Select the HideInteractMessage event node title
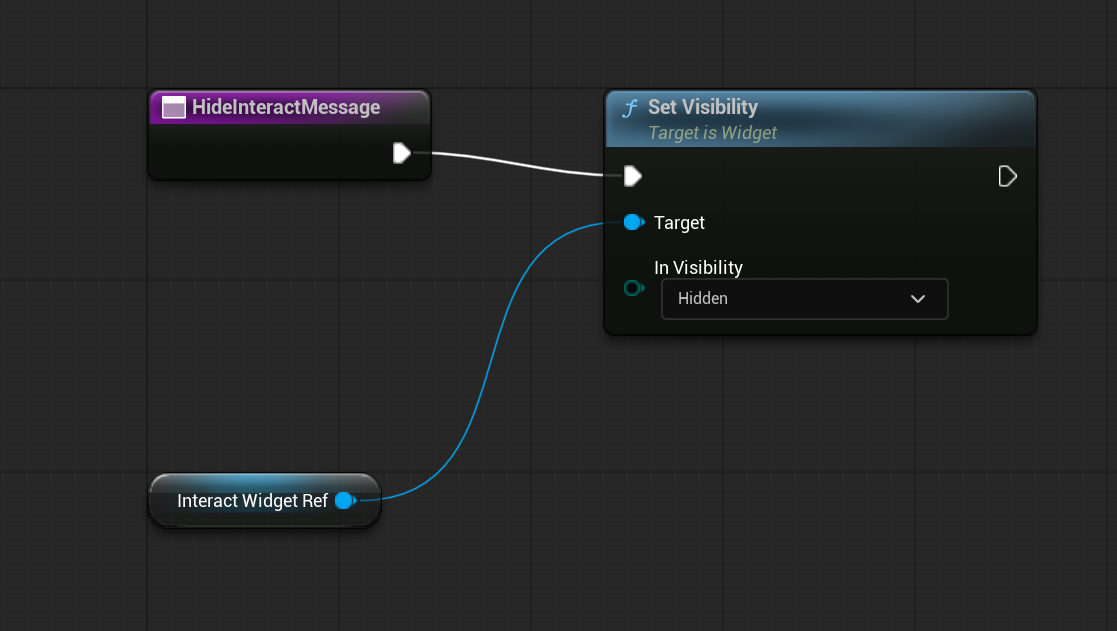Image resolution: width=1117 pixels, height=631 pixels. tap(286, 108)
